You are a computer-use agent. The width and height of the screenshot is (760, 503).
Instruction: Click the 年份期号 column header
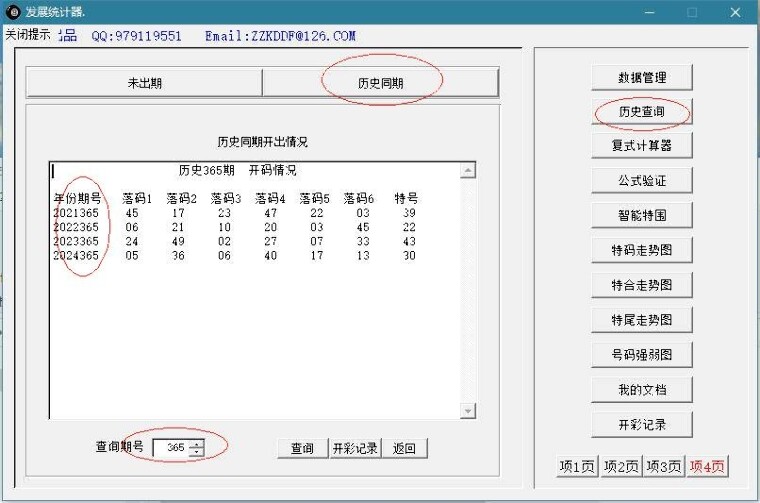click(x=78, y=198)
